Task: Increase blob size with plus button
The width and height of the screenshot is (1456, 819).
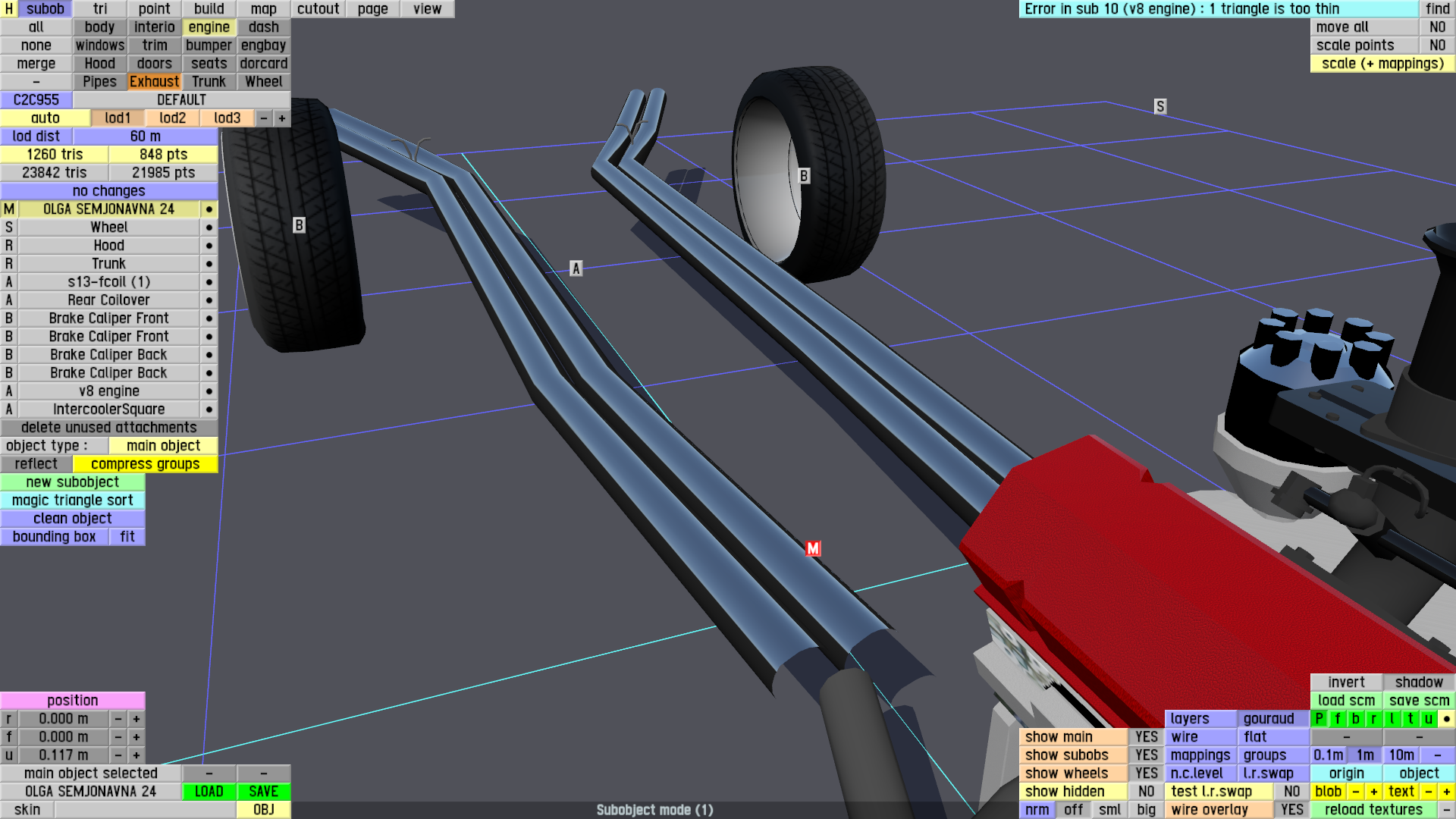Action: [x=1373, y=792]
